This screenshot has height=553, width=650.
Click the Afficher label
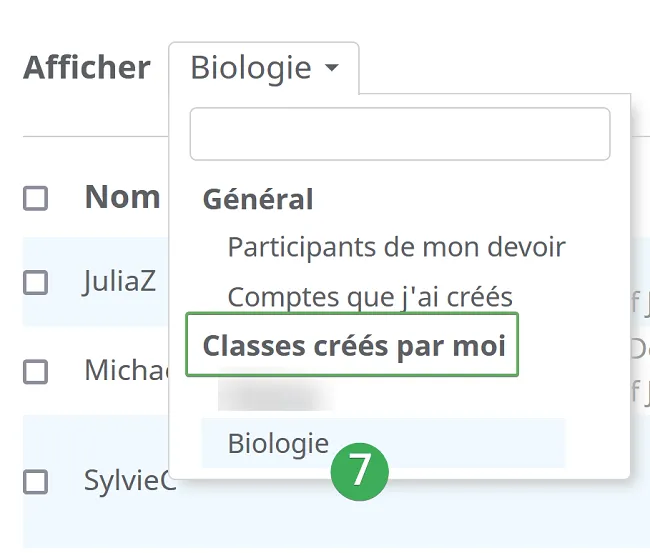pos(87,67)
